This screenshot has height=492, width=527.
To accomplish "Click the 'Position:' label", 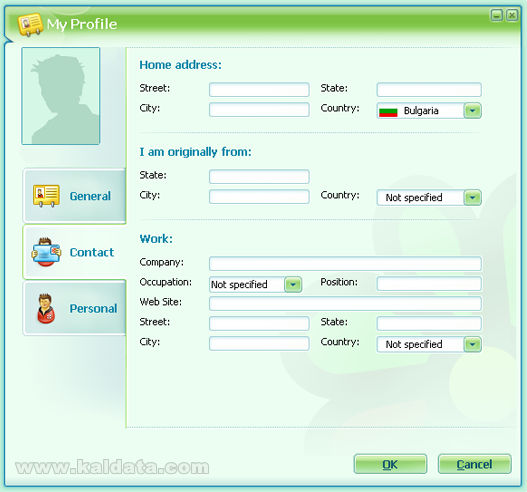I will tap(339, 282).
